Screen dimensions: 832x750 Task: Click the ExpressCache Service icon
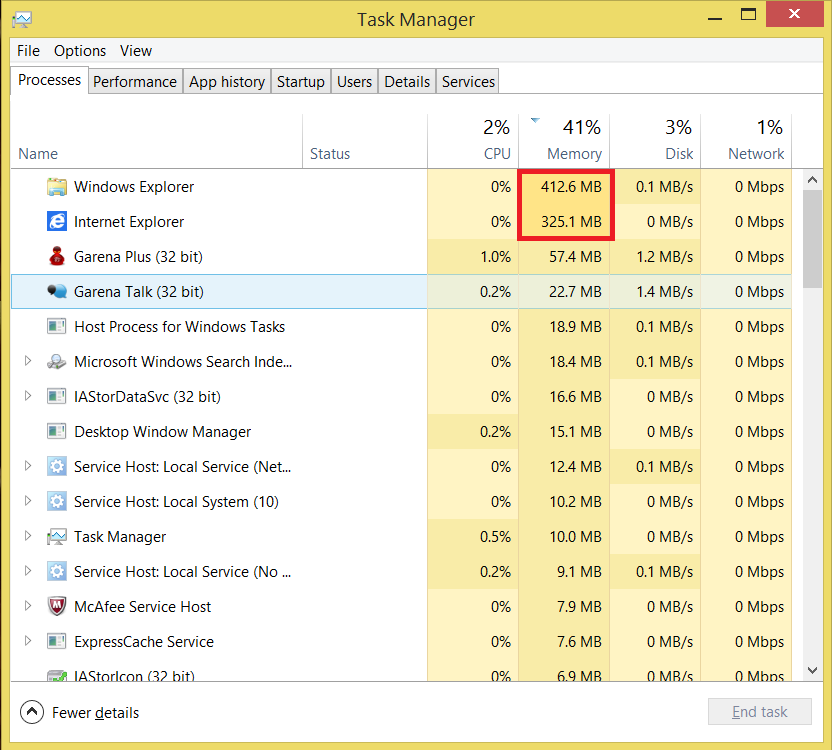[x=57, y=641]
